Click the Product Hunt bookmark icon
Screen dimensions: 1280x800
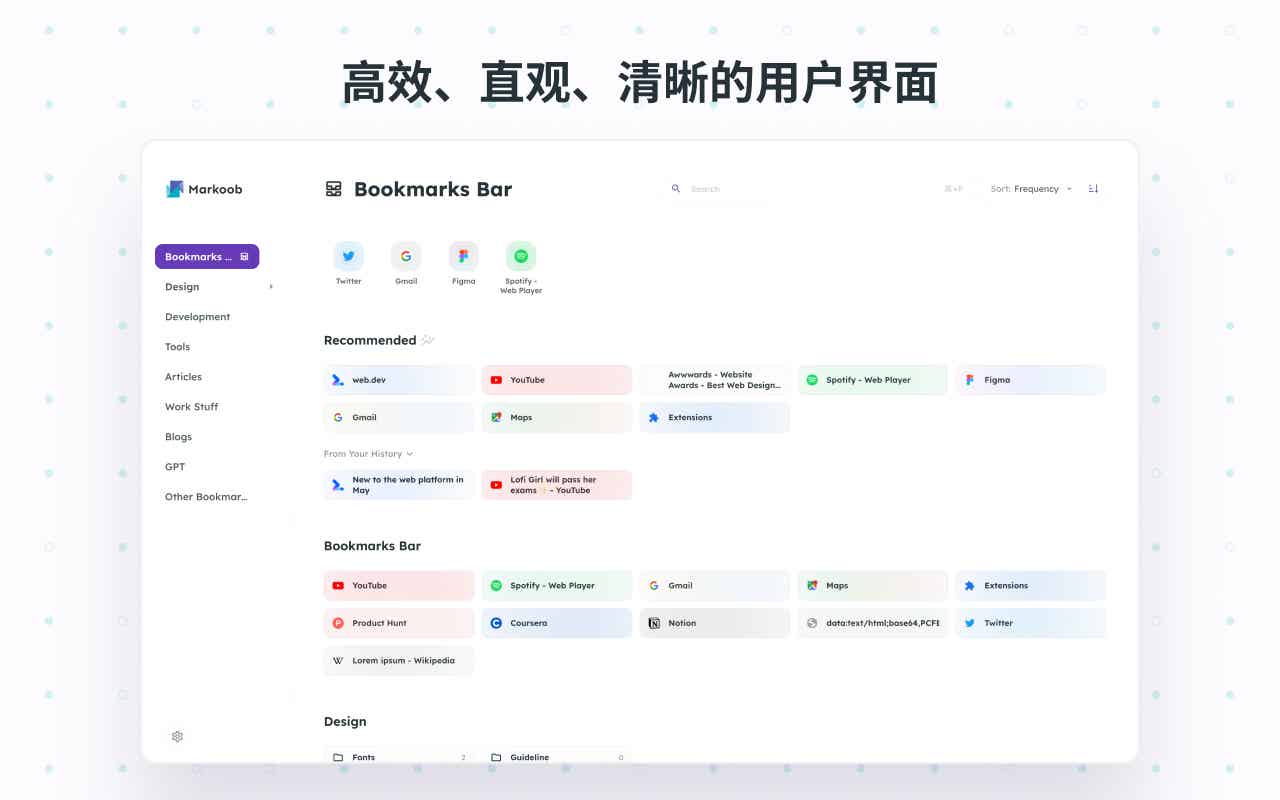(398, 622)
